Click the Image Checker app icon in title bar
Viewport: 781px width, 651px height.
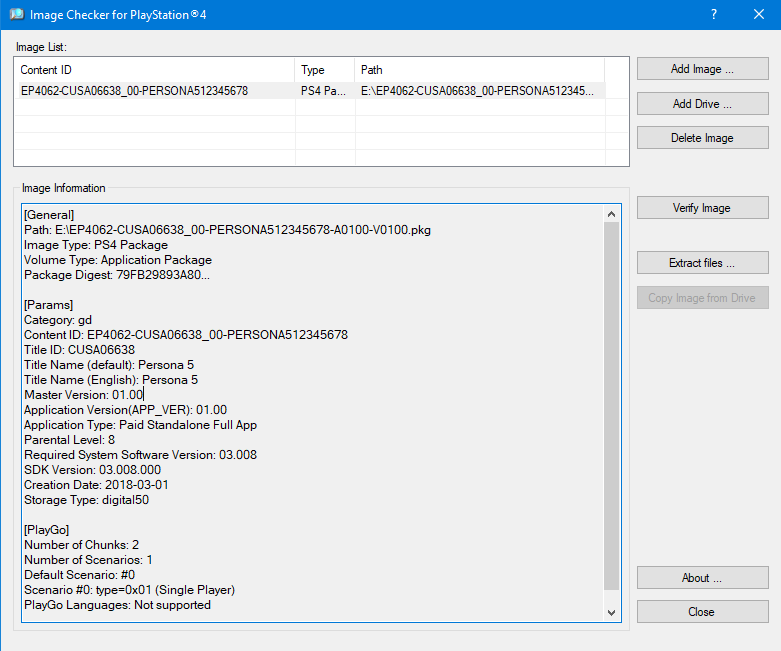(x=16, y=15)
